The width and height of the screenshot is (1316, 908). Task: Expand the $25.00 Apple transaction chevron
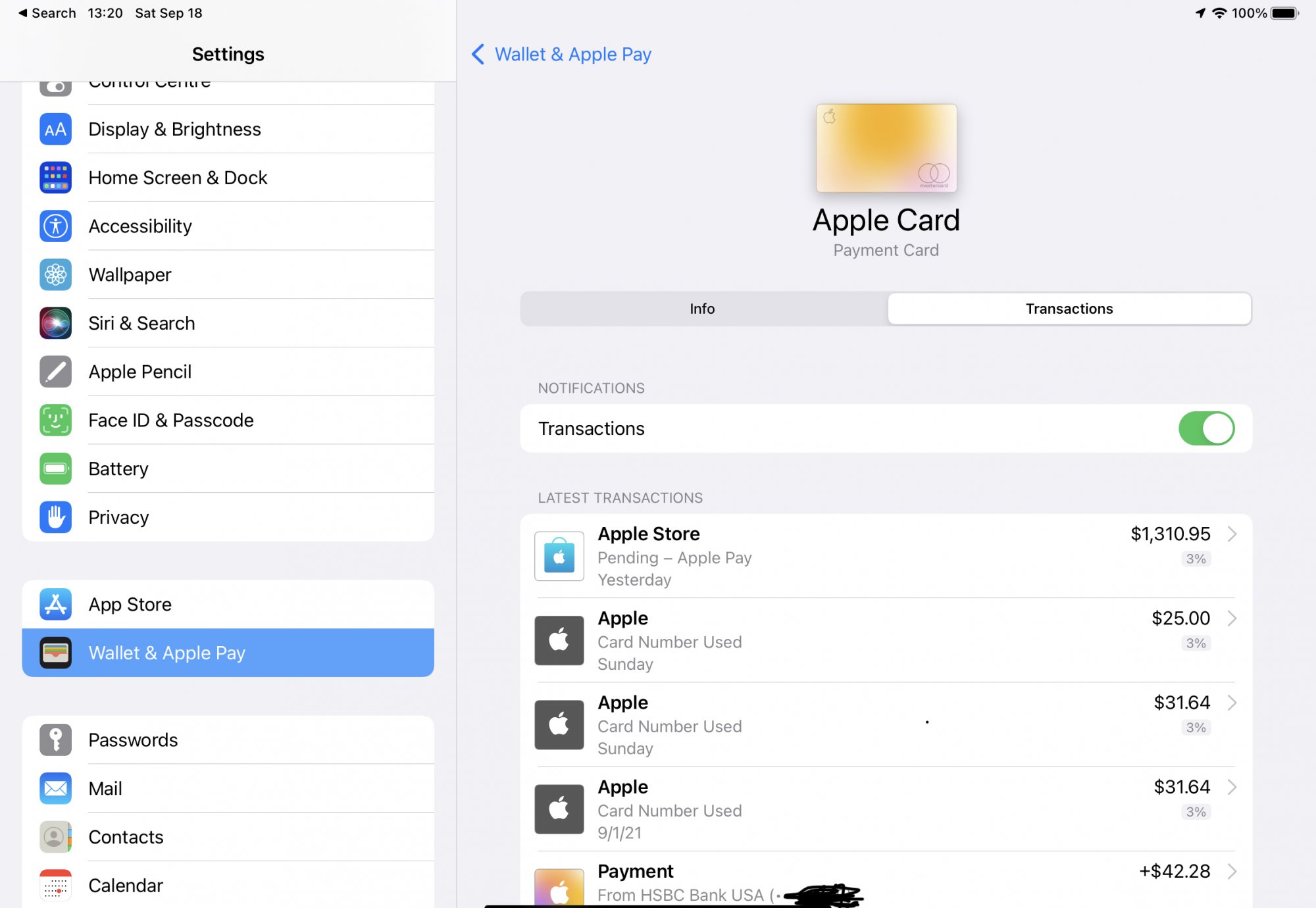click(1232, 618)
